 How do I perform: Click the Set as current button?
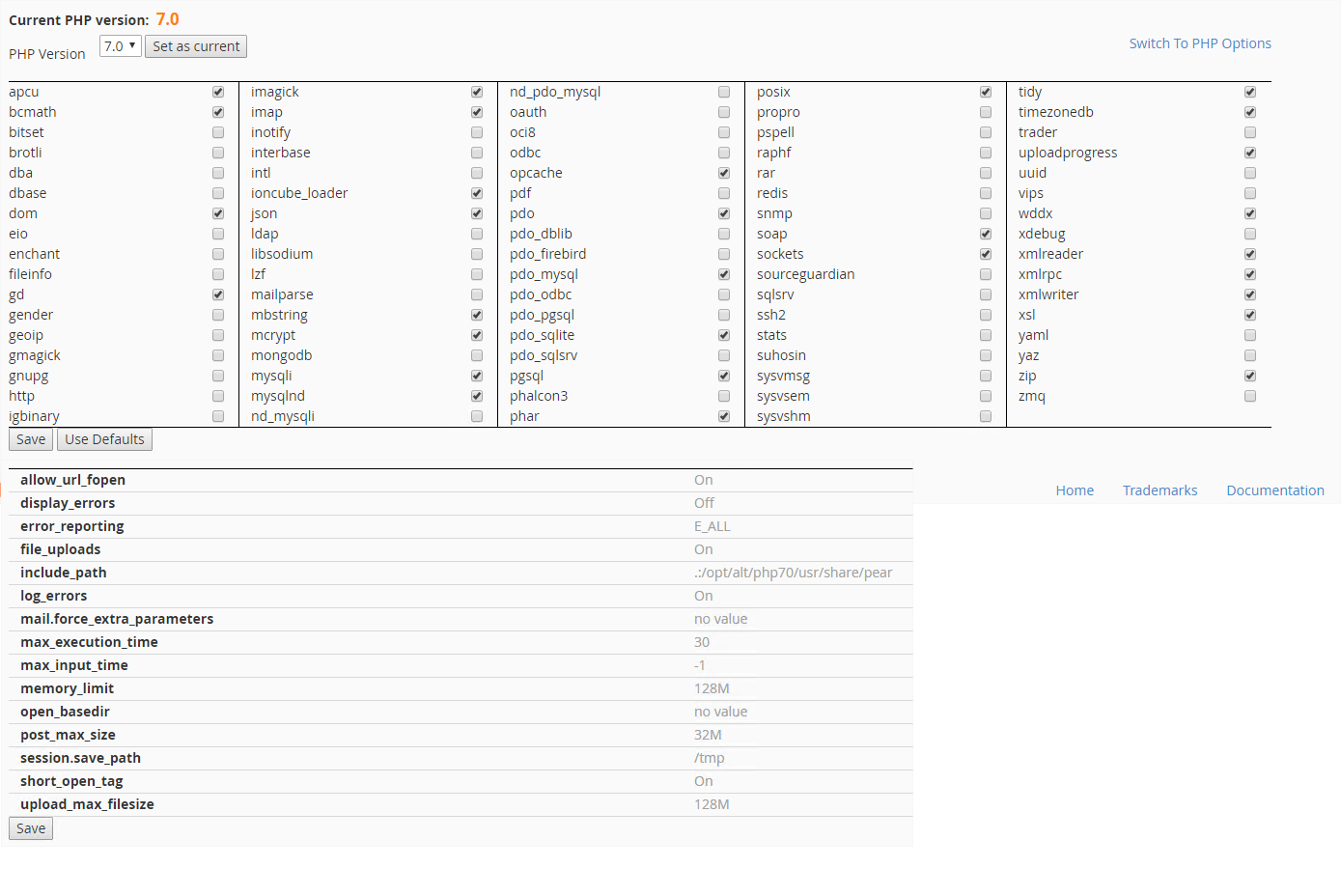point(196,46)
